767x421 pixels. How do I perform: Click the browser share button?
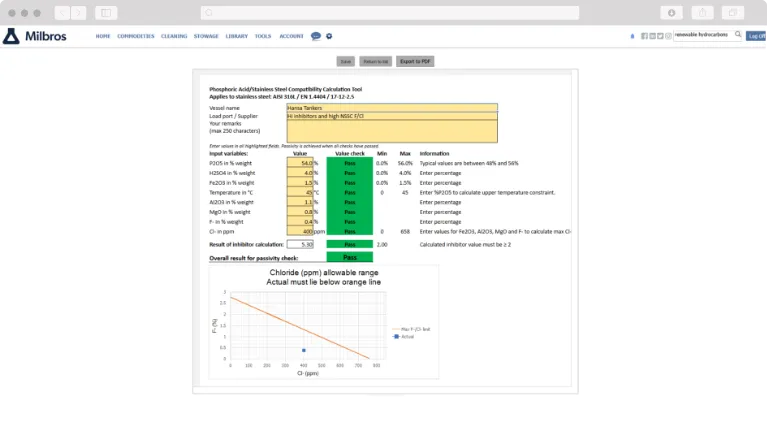coord(702,13)
